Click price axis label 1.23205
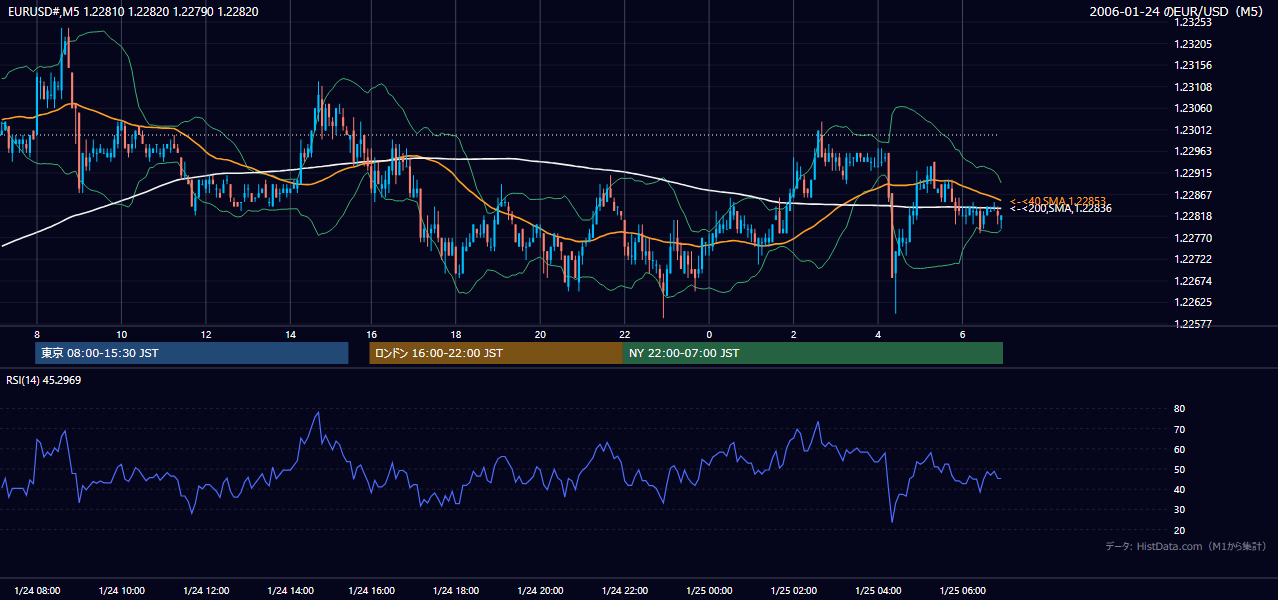The height and width of the screenshot is (600, 1278). tap(1193, 44)
